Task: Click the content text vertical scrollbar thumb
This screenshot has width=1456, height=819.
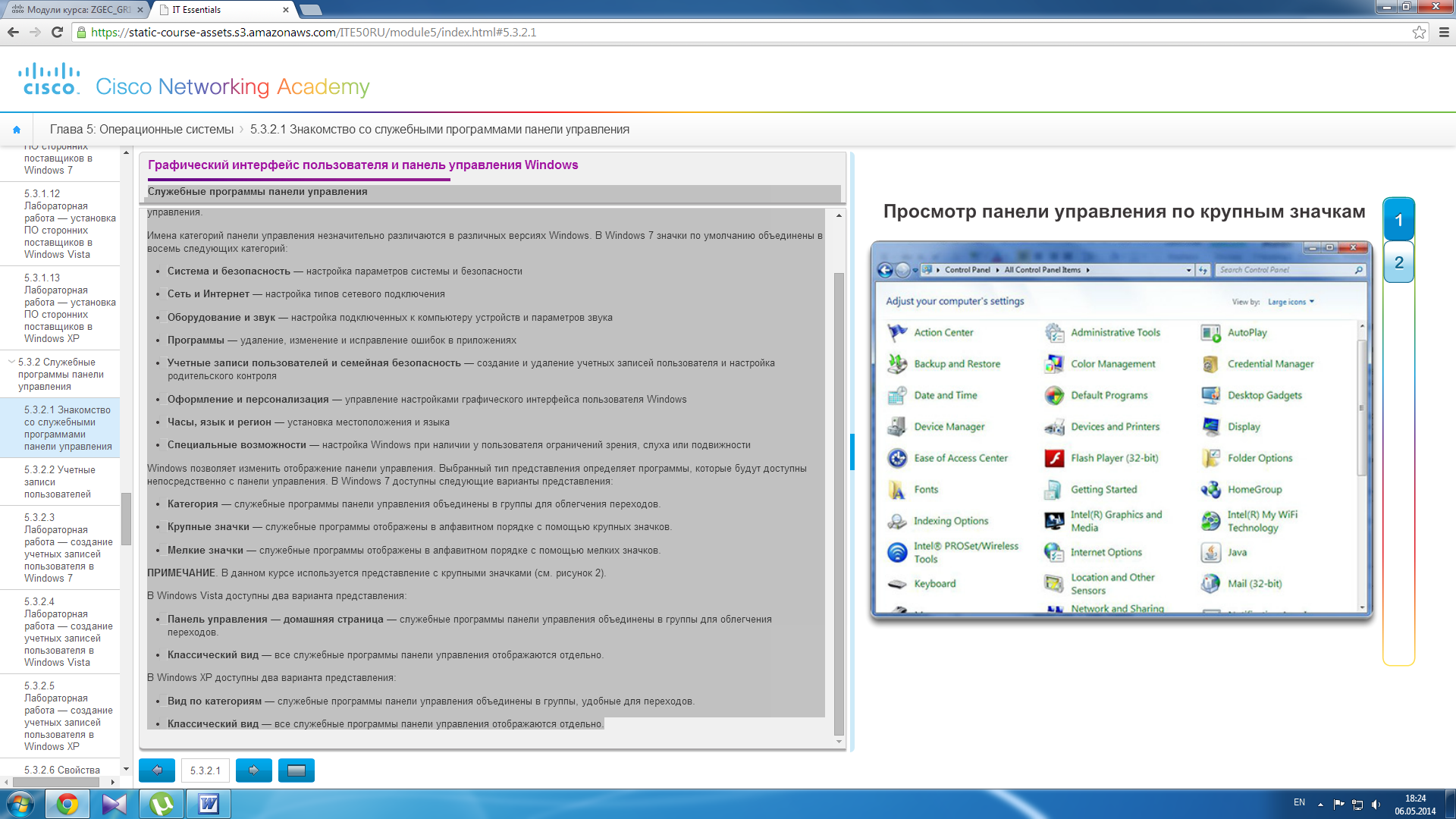Action: tap(839, 504)
